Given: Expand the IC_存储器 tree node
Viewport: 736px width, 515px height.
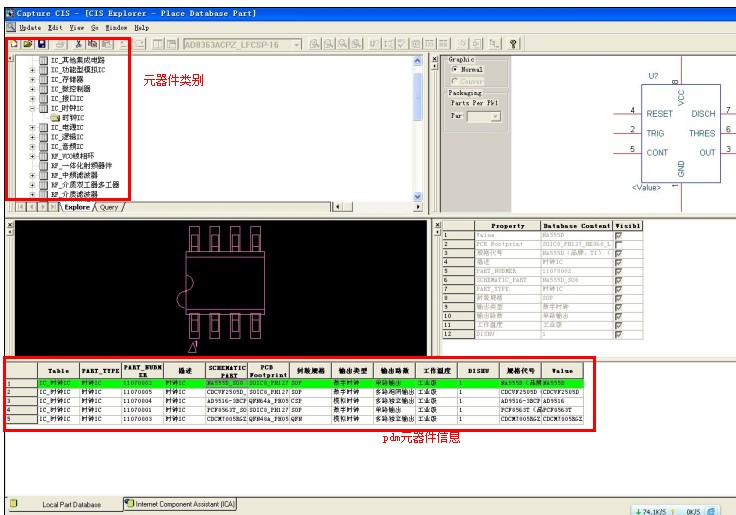Looking at the screenshot, I should pyautogui.click(x=32, y=79).
